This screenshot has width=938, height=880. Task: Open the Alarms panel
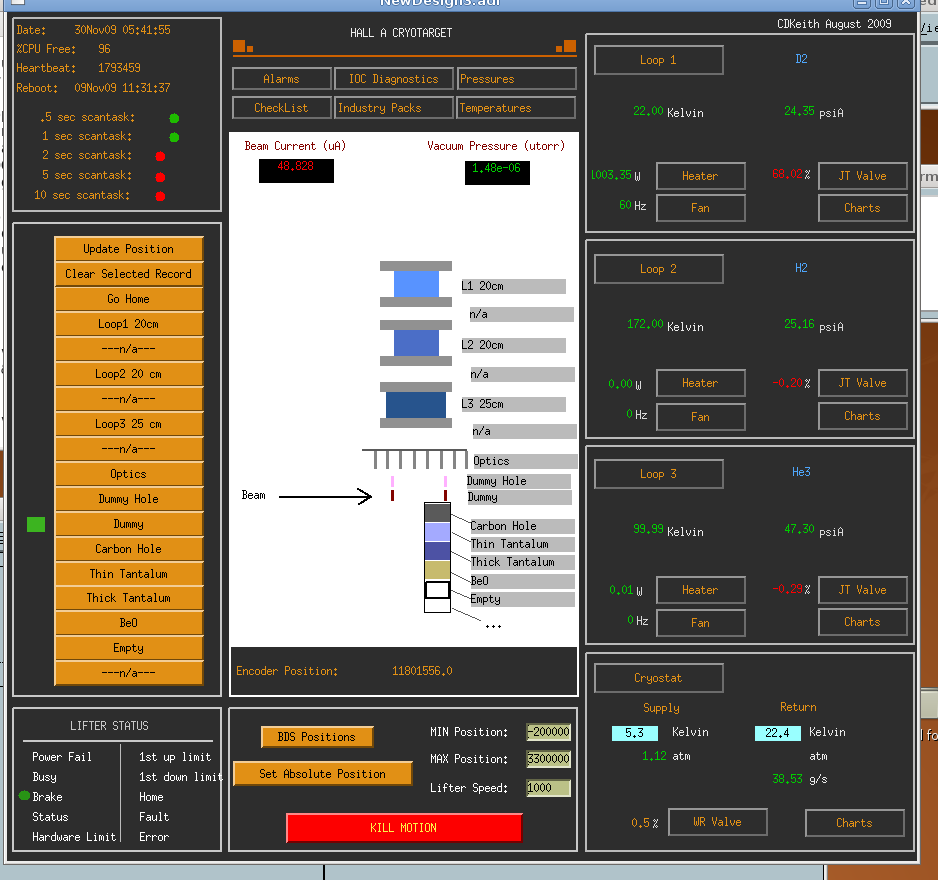click(x=281, y=79)
